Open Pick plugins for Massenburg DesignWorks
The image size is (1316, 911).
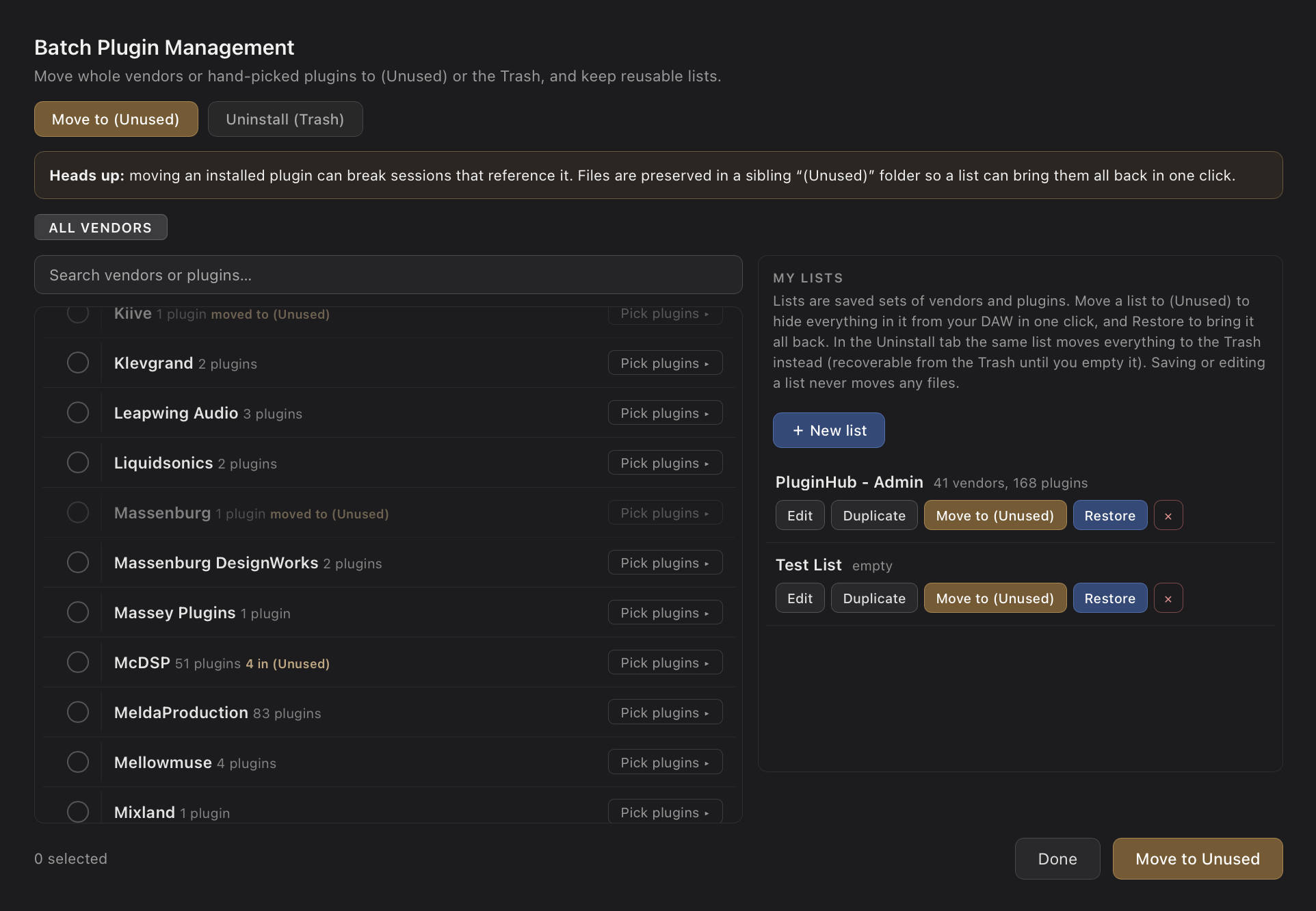point(665,563)
